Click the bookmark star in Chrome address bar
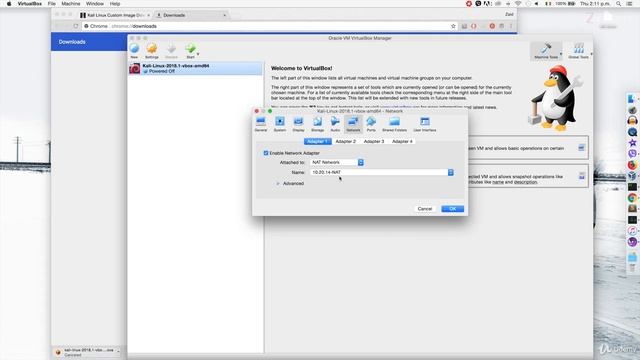Screen dimensions: 640x360 (x=453, y=26)
